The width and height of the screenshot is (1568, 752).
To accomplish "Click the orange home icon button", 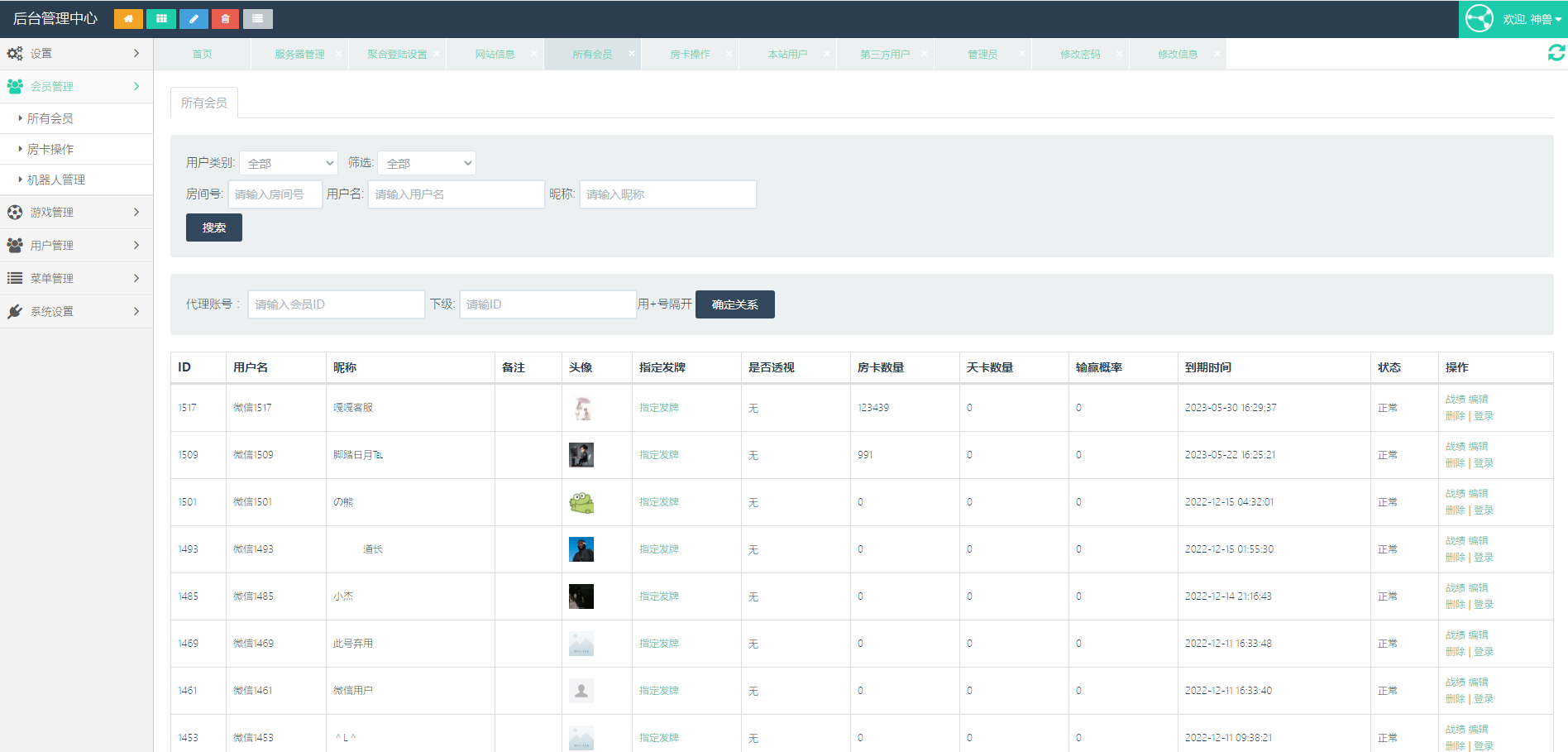I will [x=128, y=19].
